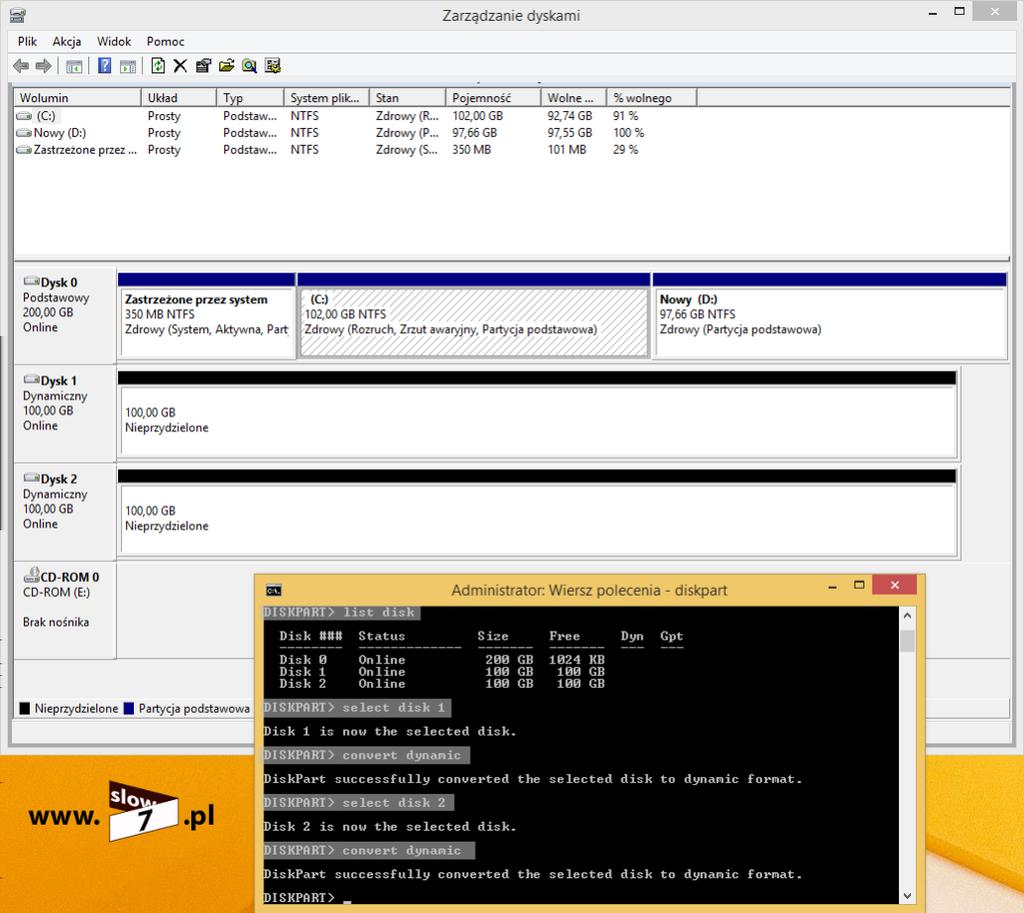
Task: Click diskpart scrollbar down arrow
Action: [907, 896]
